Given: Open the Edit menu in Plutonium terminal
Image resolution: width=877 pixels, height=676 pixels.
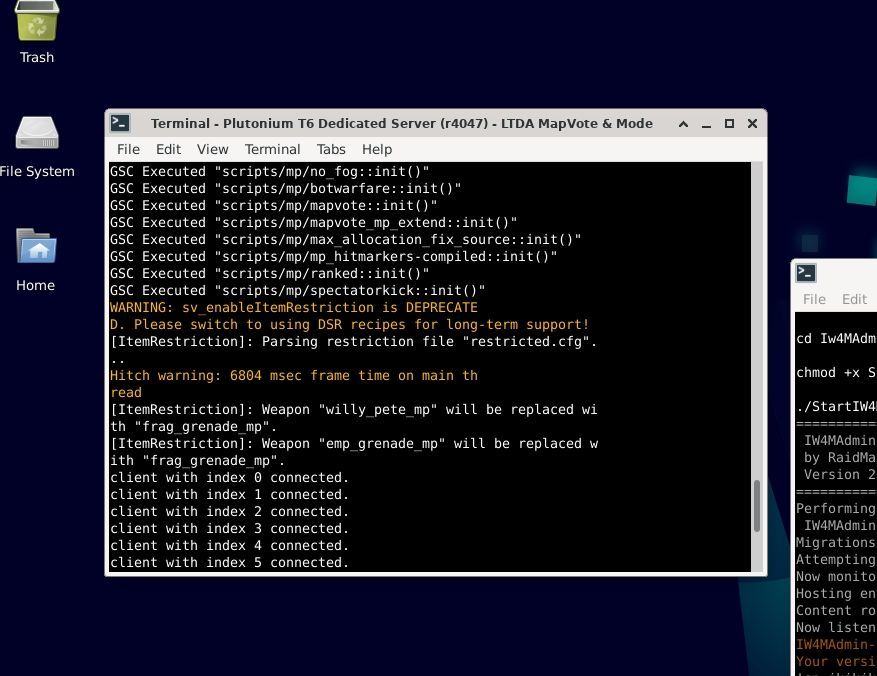Looking at the screenshot, I should pos(168,149).
